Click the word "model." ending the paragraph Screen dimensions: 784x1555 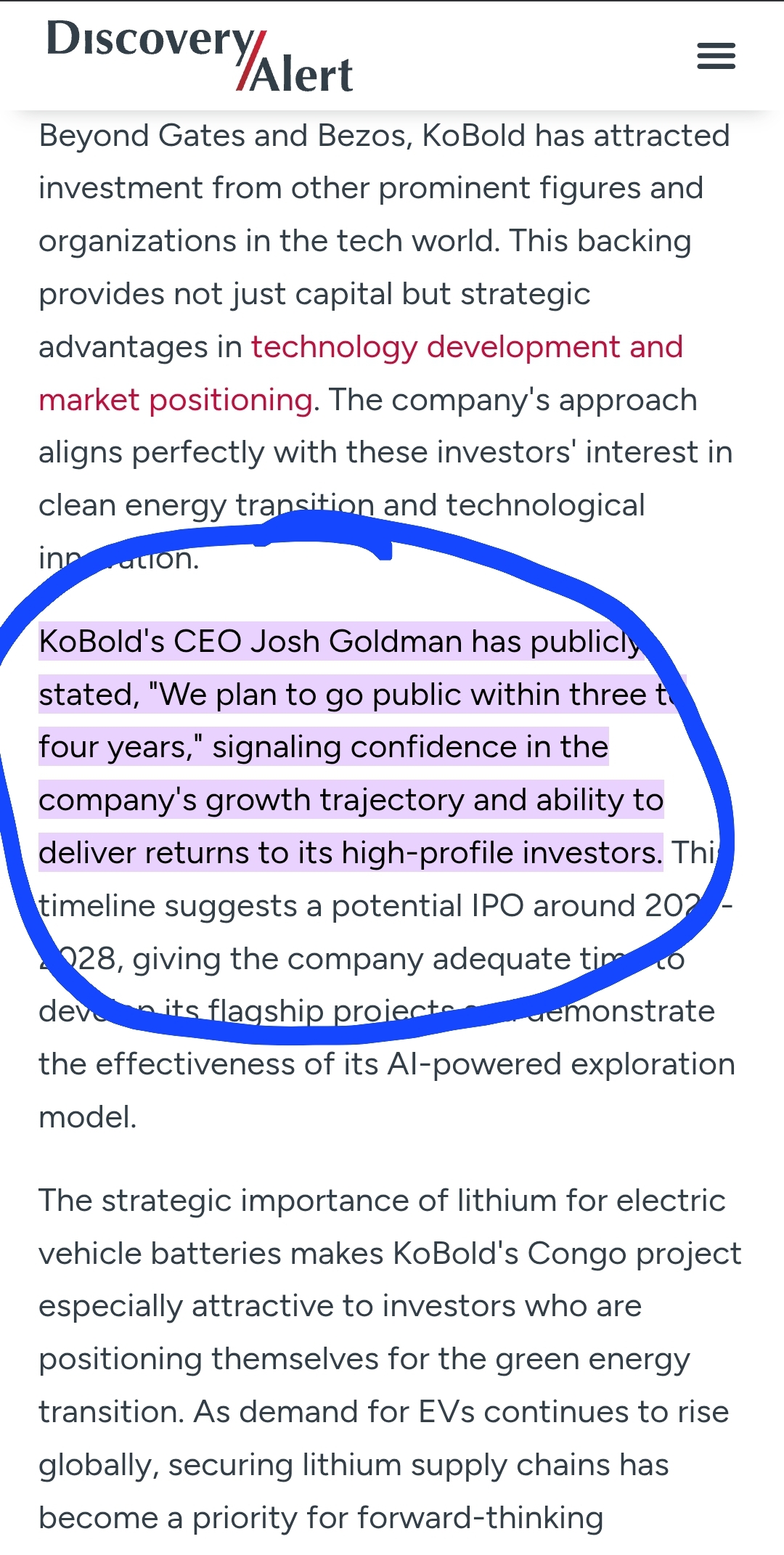[88, 1117]
